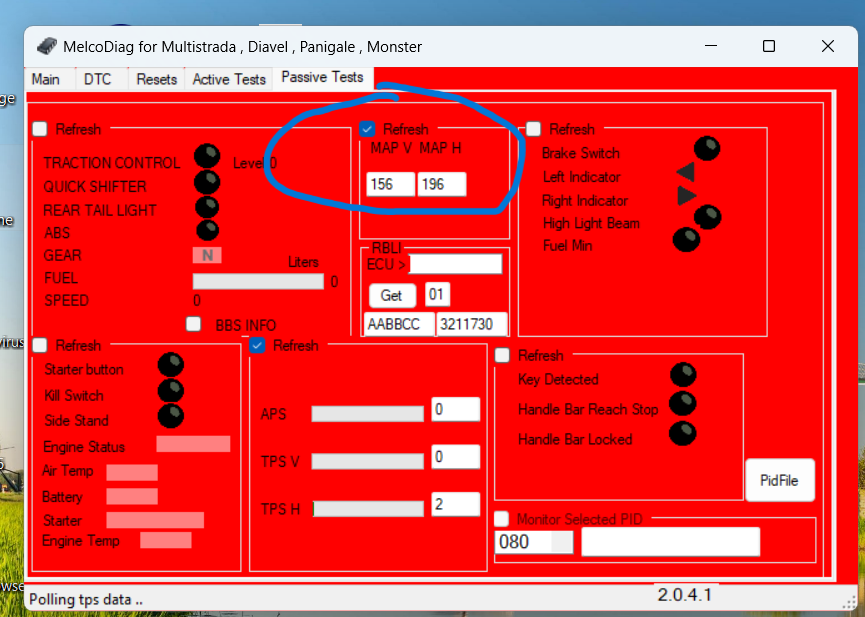Maximize the MelcoDiag window
The height and width of the screenshot is (617, 865).
(x=769, y=46)
